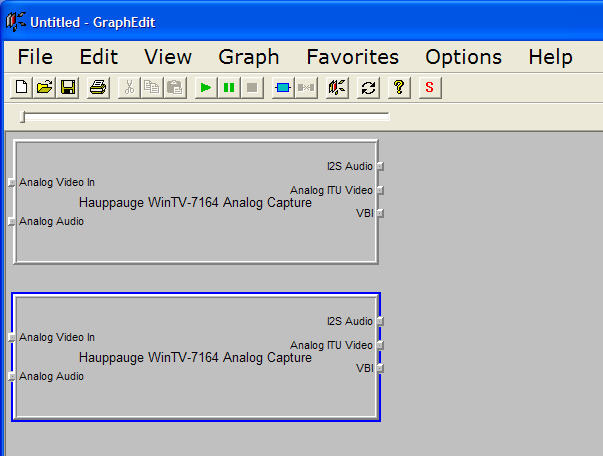Click the New graph toolbar icon
The height and width of the screenshot is (456, 603).
tap(22, 88)
